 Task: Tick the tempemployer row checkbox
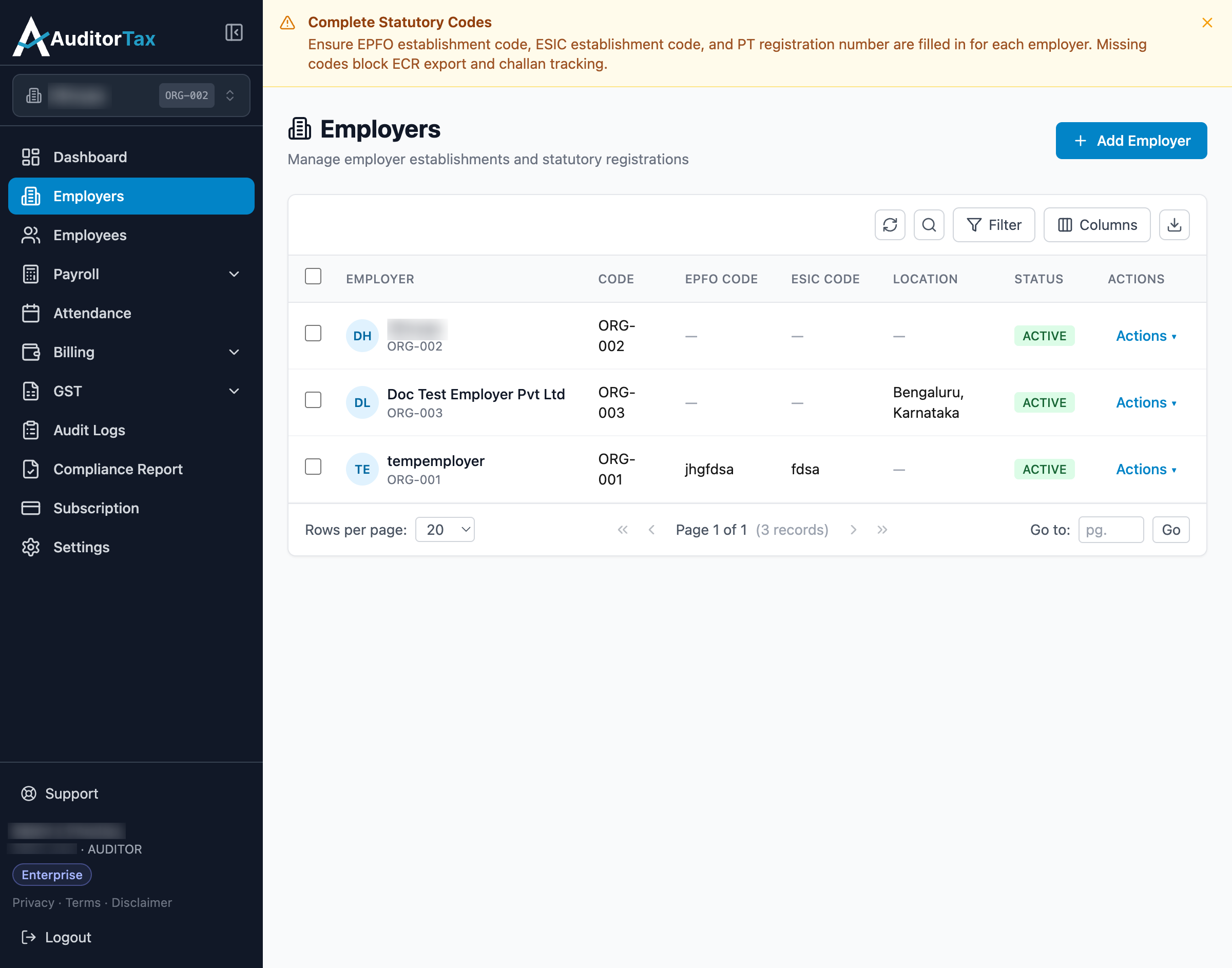click(313, 467)
